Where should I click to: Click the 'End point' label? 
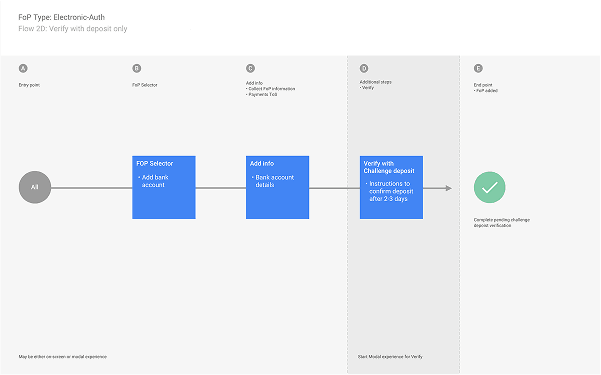point(483,85)
